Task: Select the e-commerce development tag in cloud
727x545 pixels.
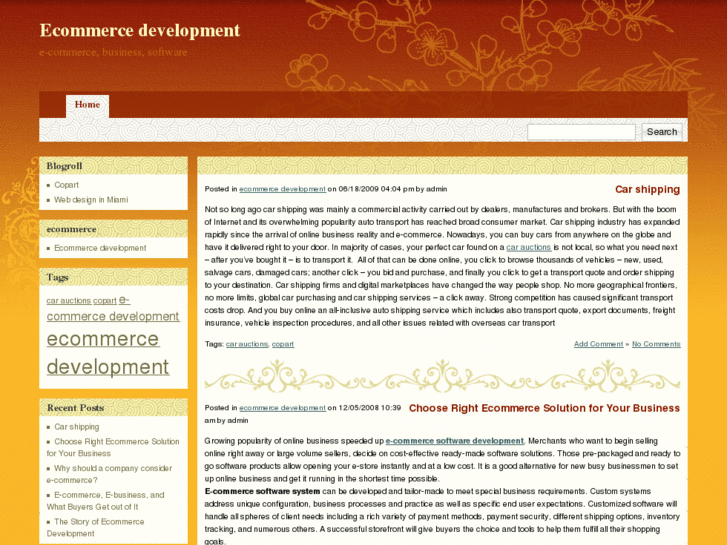Action: tap(113, 309)
